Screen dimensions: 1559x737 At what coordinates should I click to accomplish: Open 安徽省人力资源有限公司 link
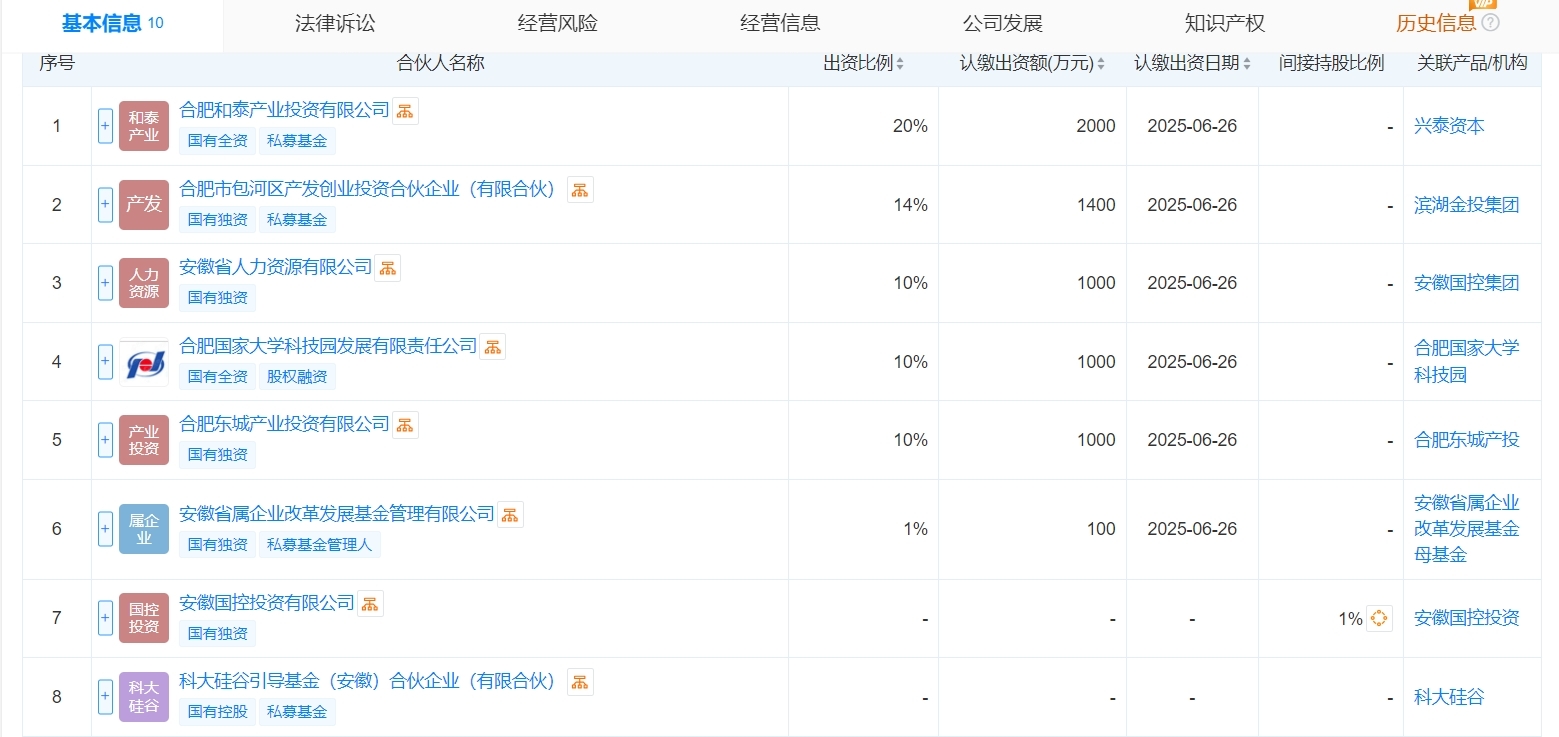[275, 267]
